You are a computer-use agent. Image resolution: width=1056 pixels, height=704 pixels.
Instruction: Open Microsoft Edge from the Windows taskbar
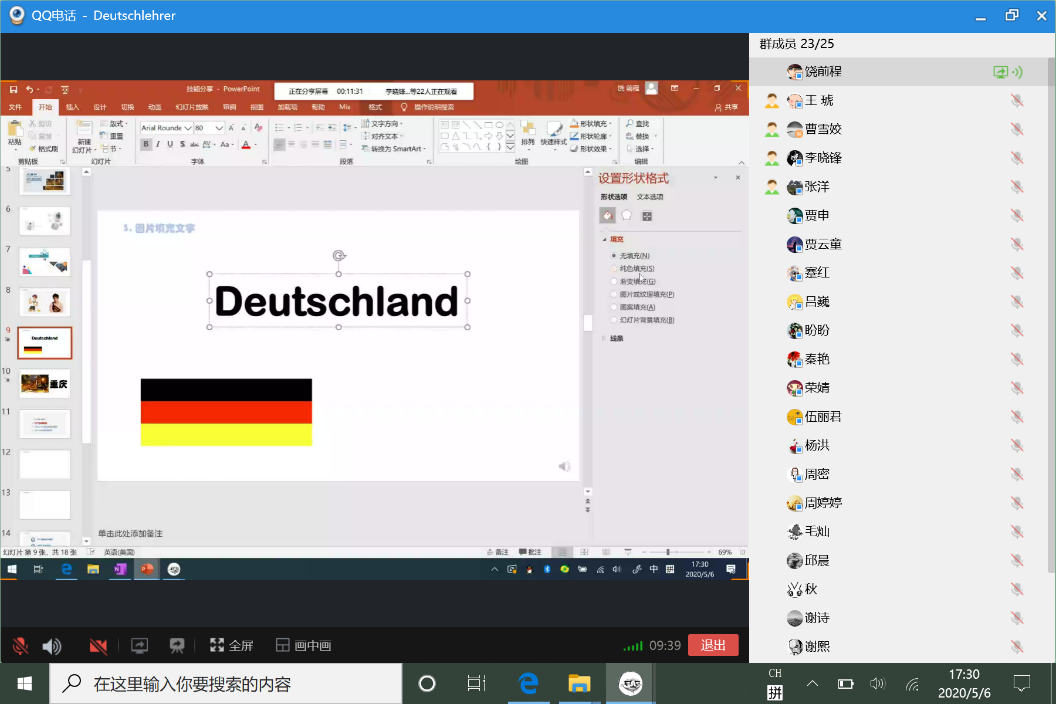(529, 684)
